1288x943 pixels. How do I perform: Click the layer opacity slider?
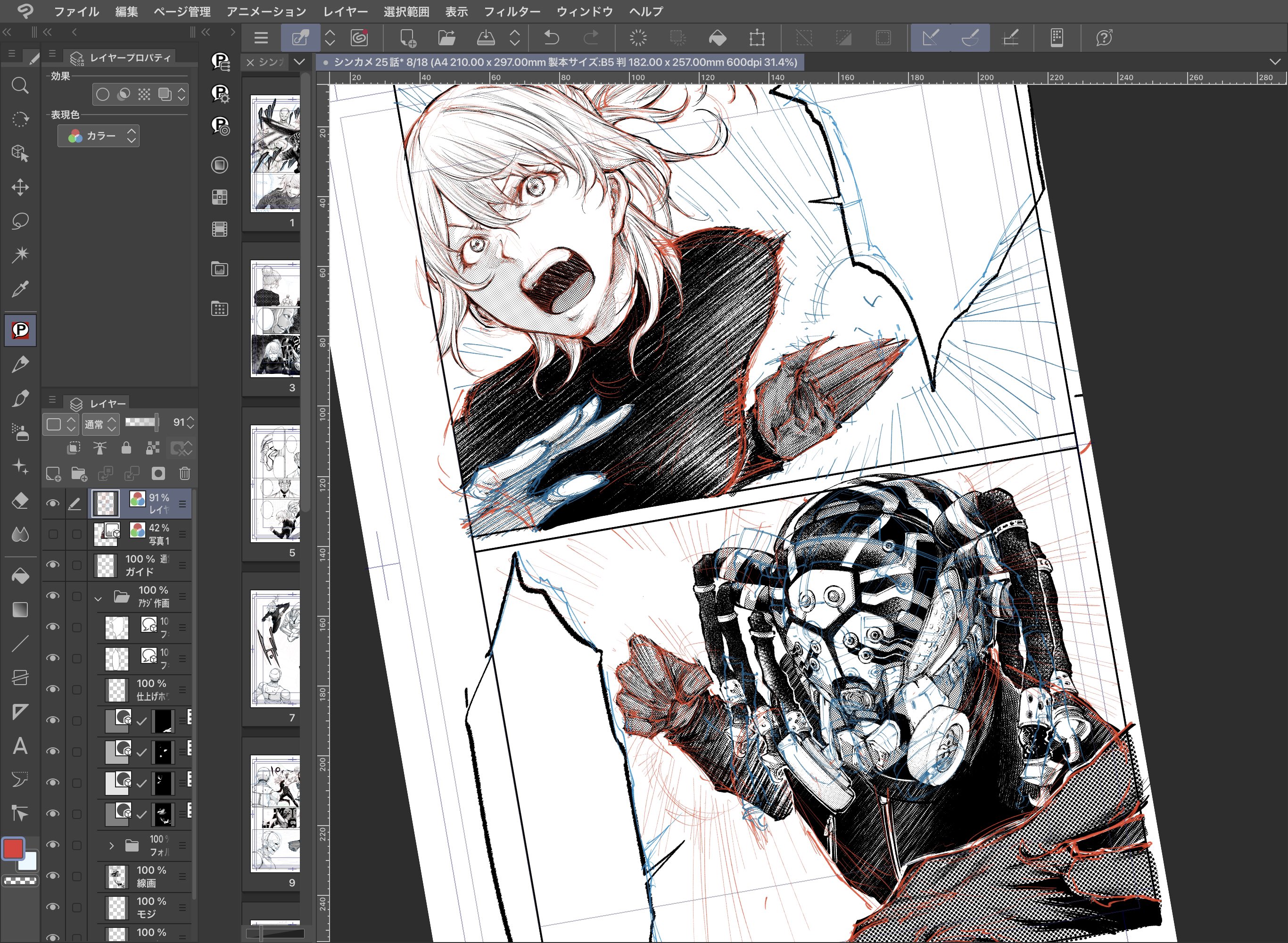141,422
